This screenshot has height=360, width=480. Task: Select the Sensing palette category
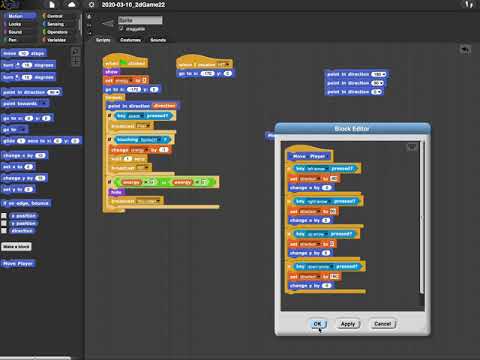pyautogui.click(x=59, y=24)
